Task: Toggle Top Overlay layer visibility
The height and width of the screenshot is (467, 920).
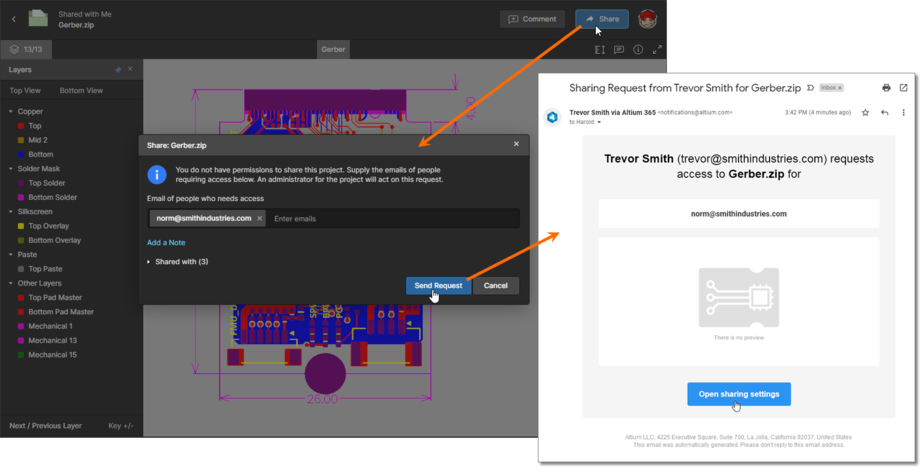Action: coord(20,226)
